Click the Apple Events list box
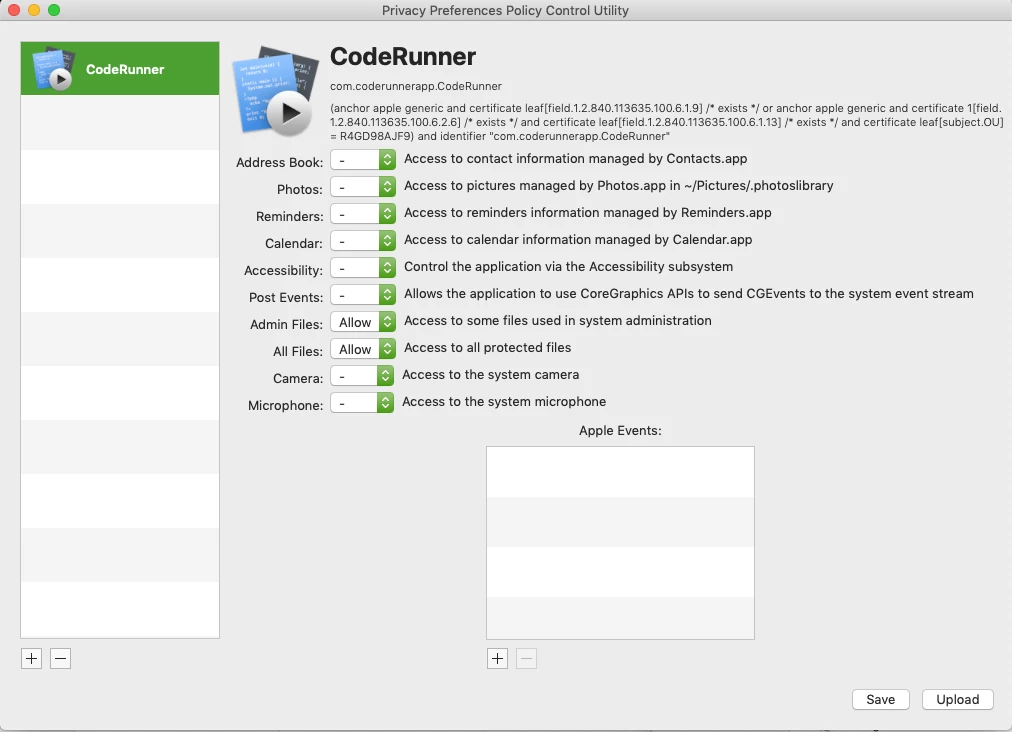 pos(620,543)
